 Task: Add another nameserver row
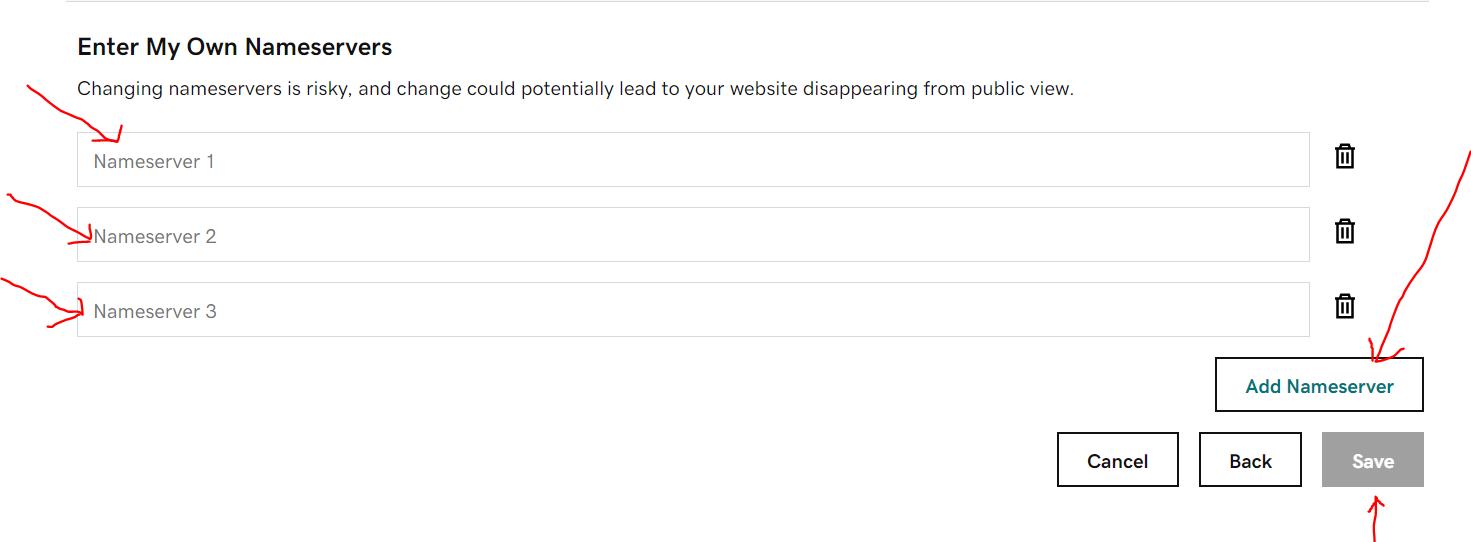(x=1319, y=385)
